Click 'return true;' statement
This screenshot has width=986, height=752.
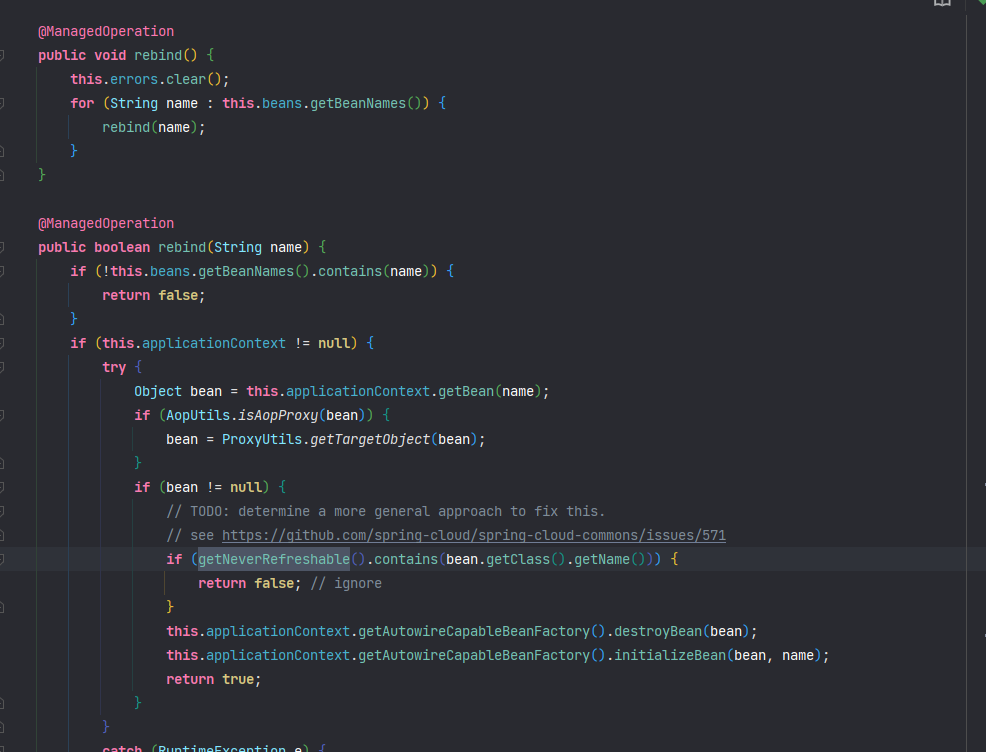click(214, 679)
